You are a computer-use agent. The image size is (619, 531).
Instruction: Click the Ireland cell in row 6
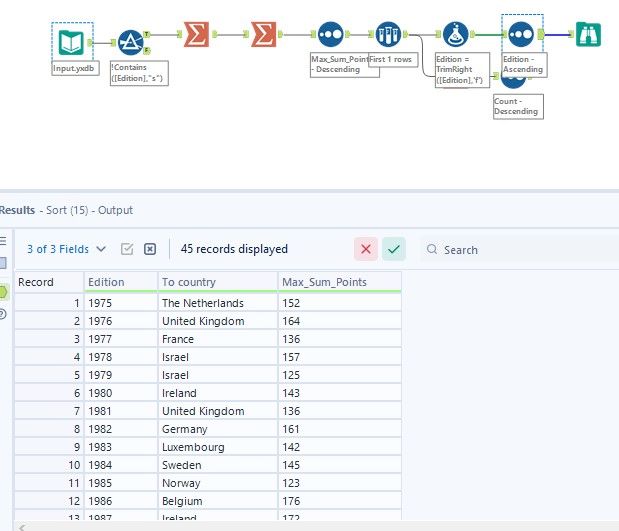(218, 393)
